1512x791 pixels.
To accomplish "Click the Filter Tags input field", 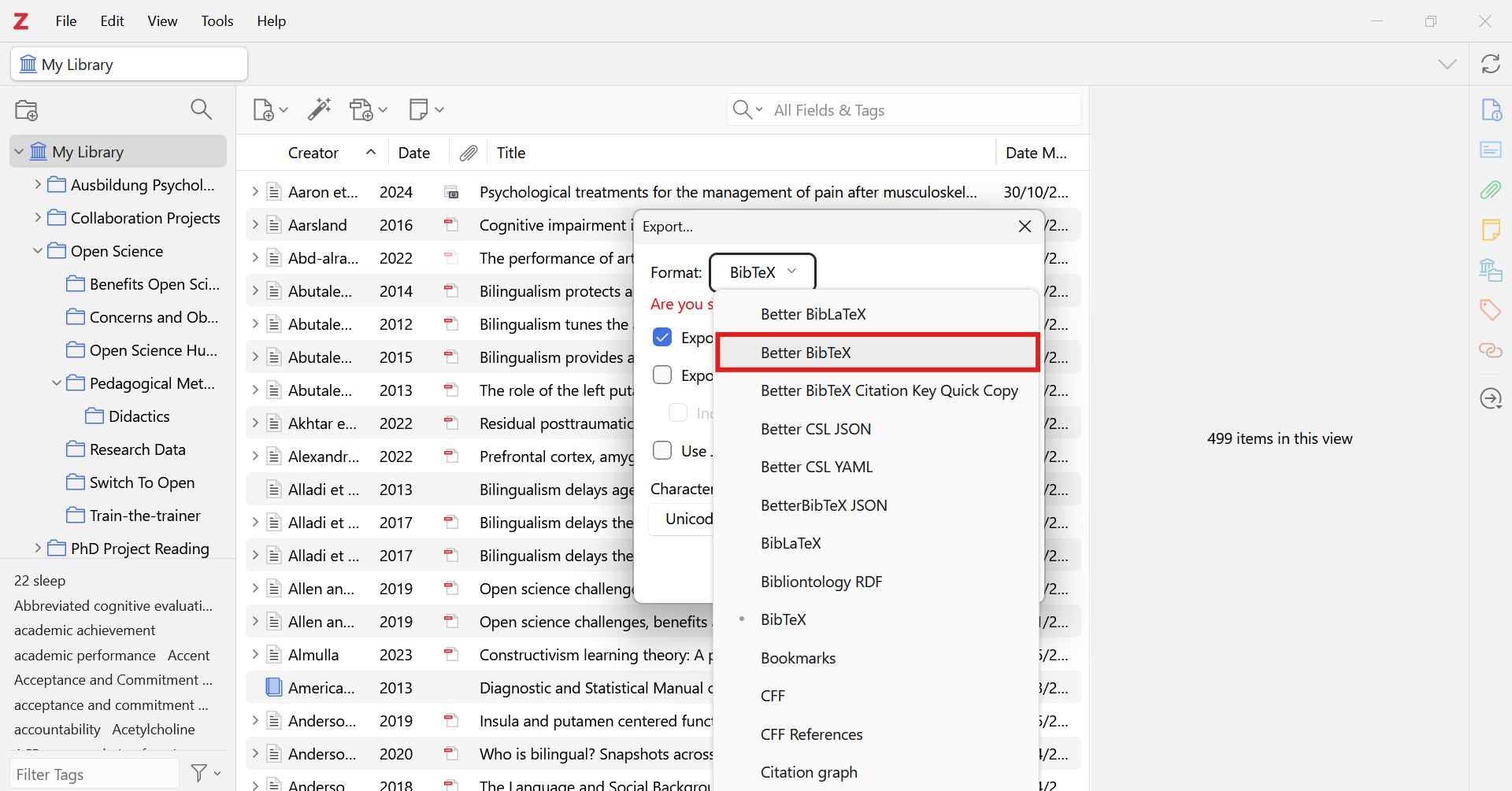I will tap(94, 774).
